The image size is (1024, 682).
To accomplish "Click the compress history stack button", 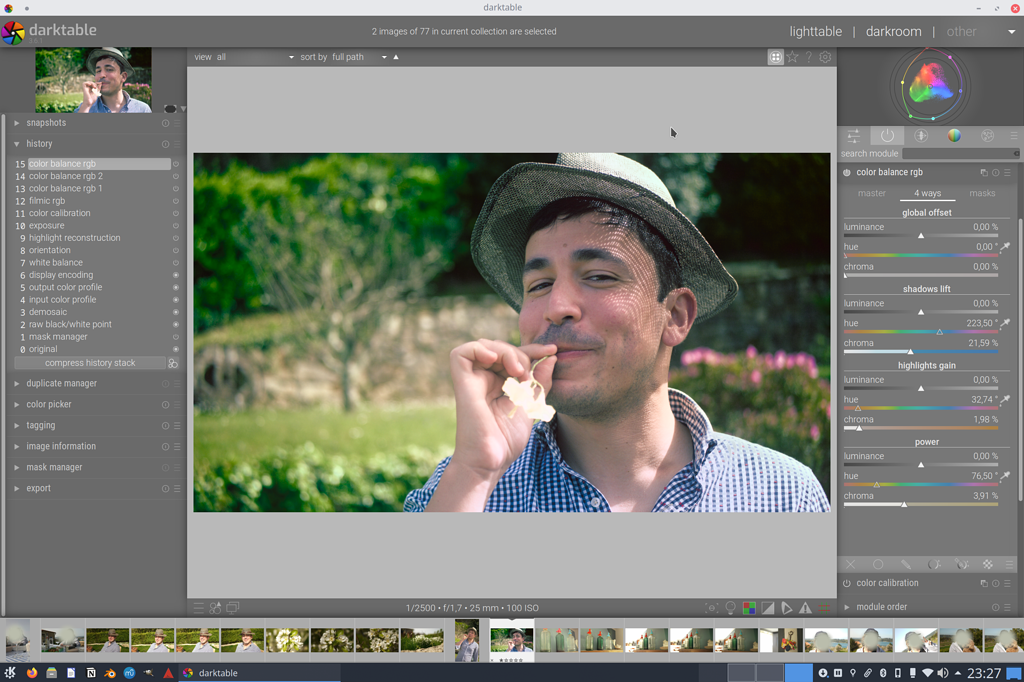I will click(x=90, y=362).
